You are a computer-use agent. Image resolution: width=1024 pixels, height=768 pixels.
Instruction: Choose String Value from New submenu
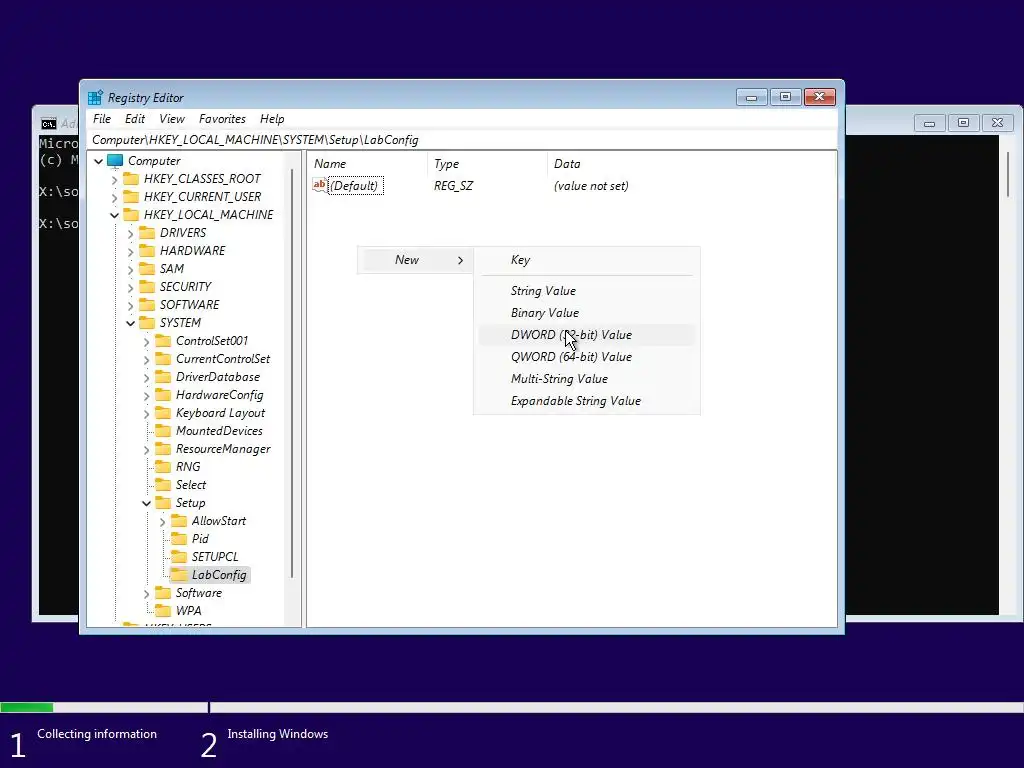(x=586, y=291)
